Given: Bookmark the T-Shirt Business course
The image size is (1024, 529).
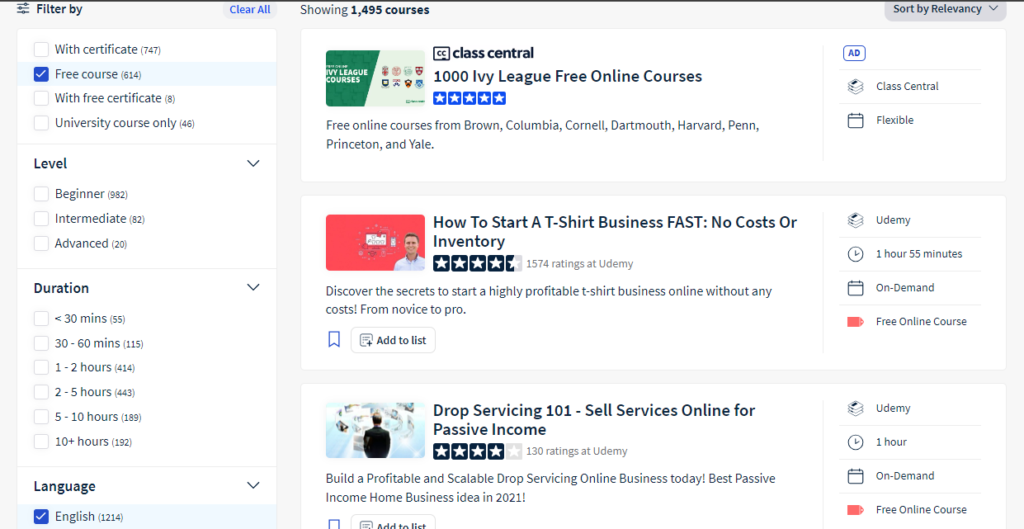Looking at the screenshot, I should point(334,340).
